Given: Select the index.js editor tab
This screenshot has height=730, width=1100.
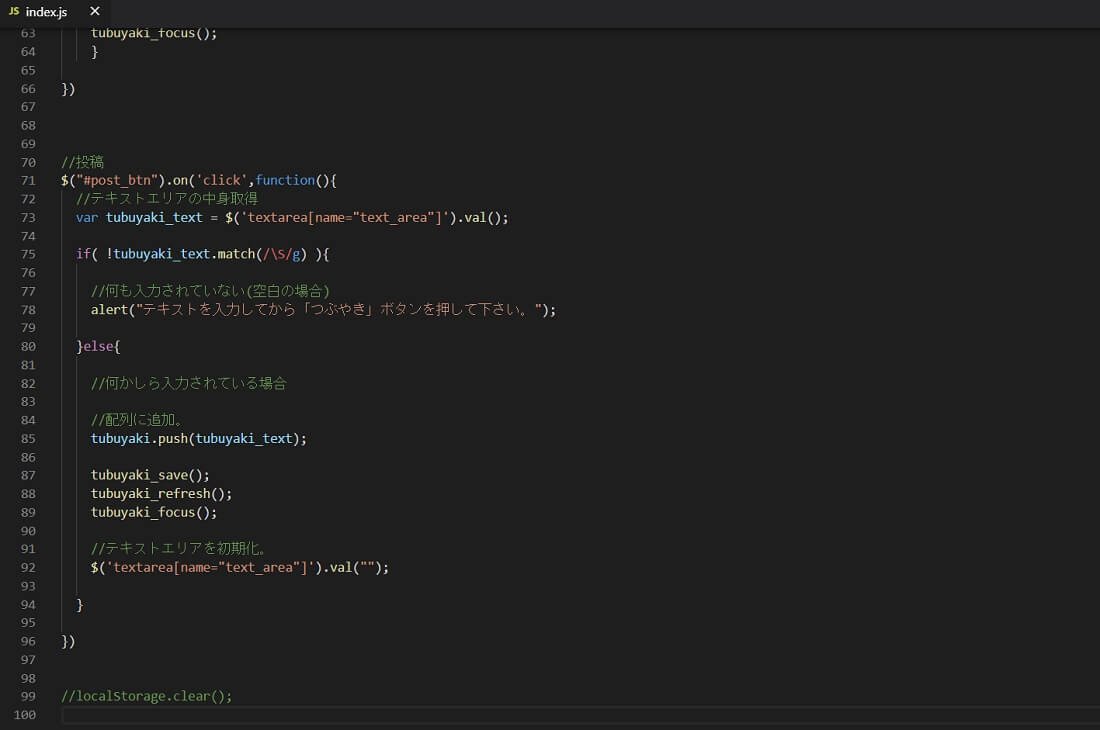Looking at the screenshot, I should (46, 11).
